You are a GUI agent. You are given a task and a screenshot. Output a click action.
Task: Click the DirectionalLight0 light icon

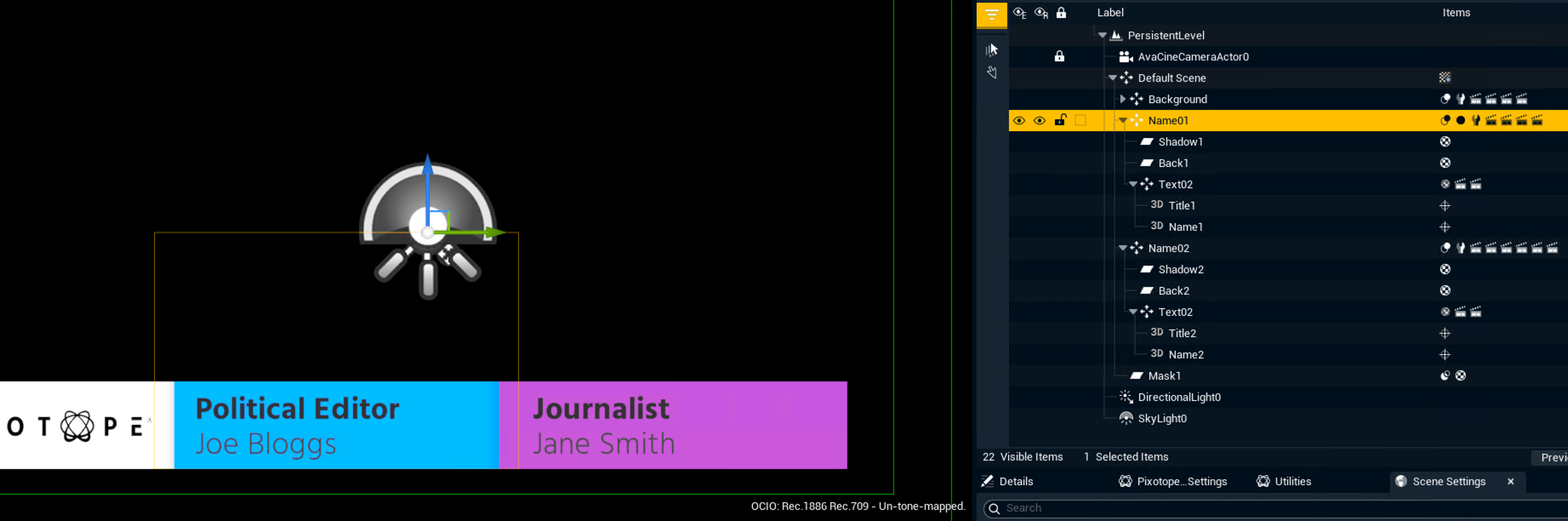pyautogui.click(x=1126, y=397)
